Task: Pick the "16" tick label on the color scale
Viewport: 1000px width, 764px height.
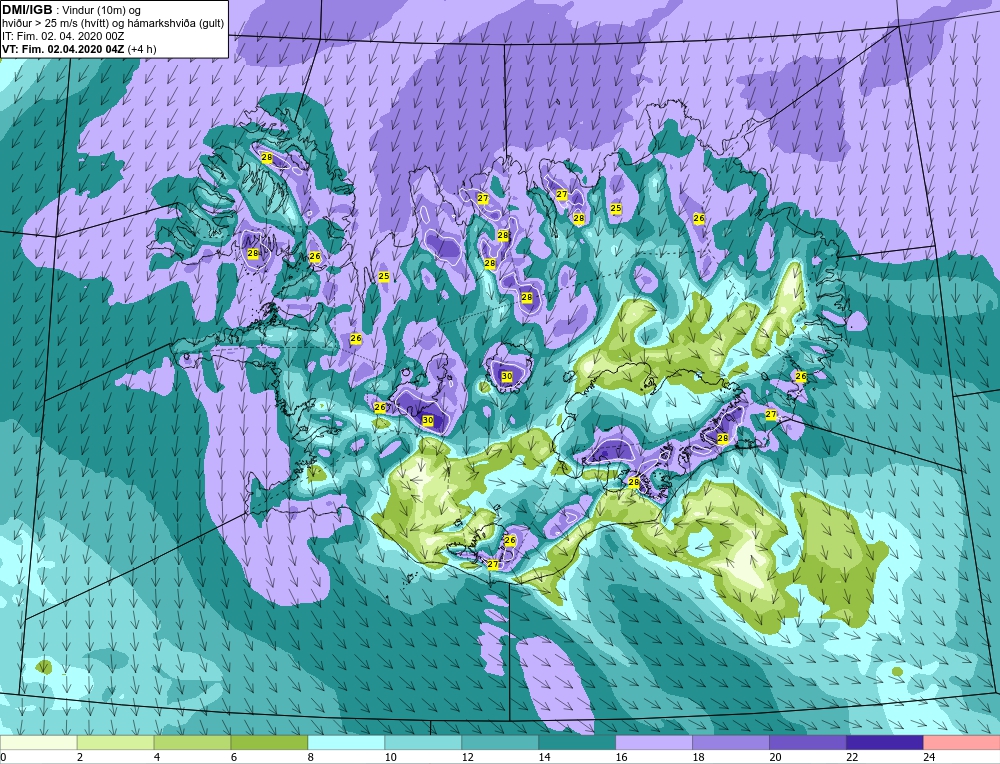Action: click(622, 757)
